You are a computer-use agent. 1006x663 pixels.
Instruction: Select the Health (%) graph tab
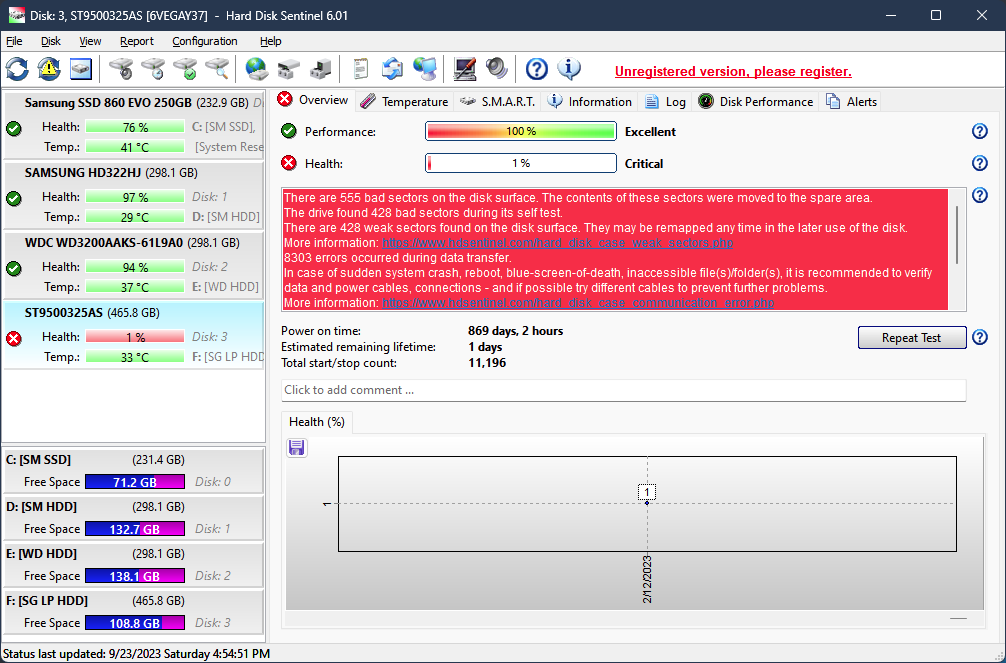point(317,422)
